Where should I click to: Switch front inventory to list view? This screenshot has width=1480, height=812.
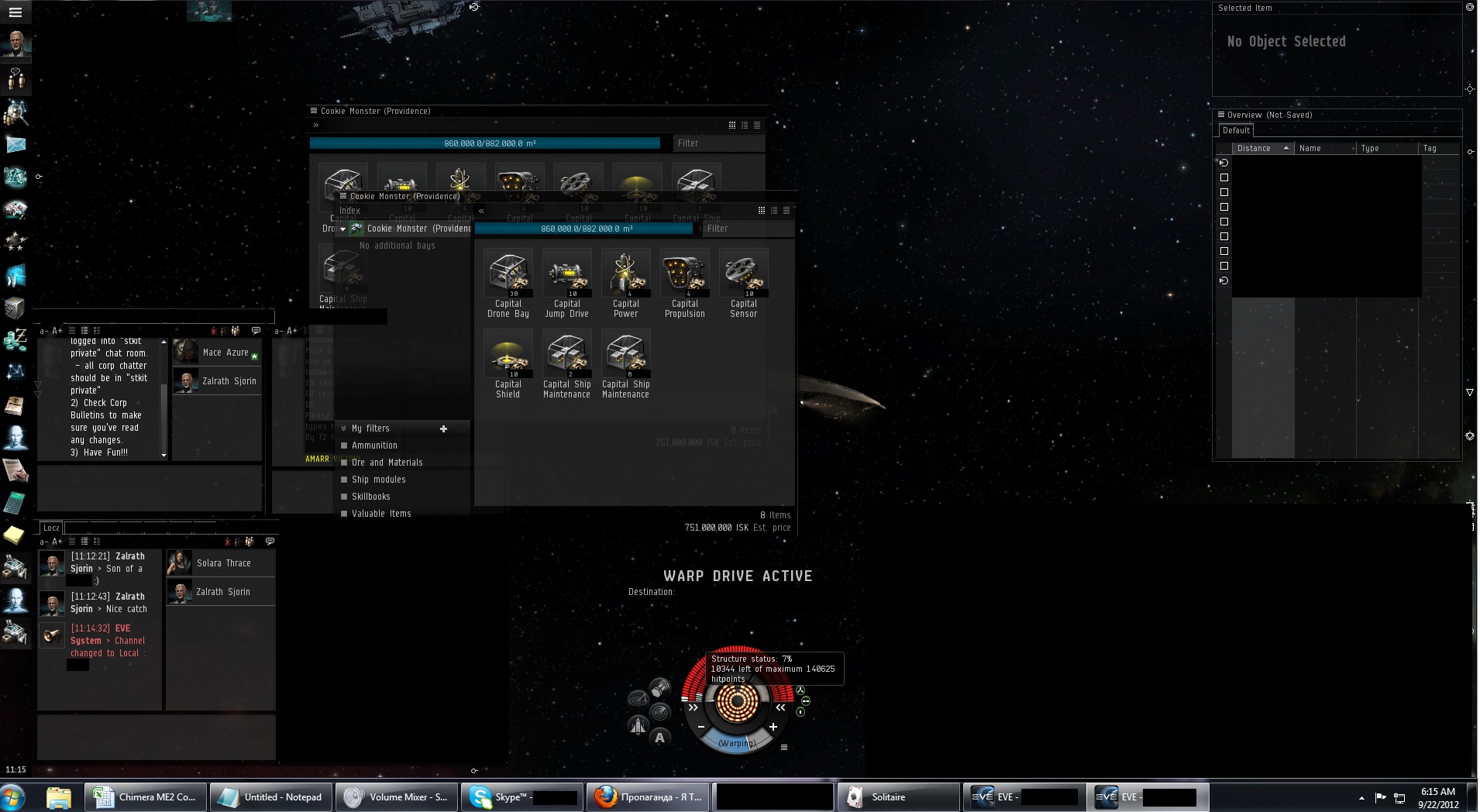786,210
